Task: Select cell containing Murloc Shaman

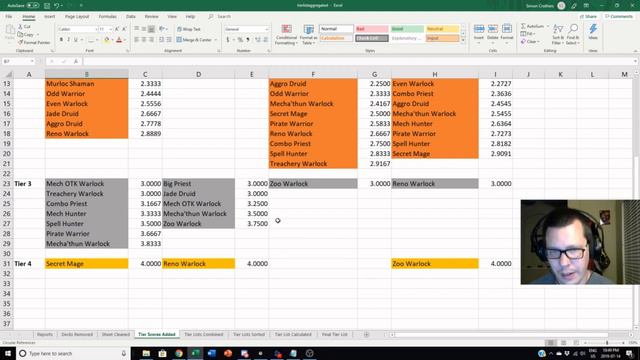Action: [x=87, y=84]
